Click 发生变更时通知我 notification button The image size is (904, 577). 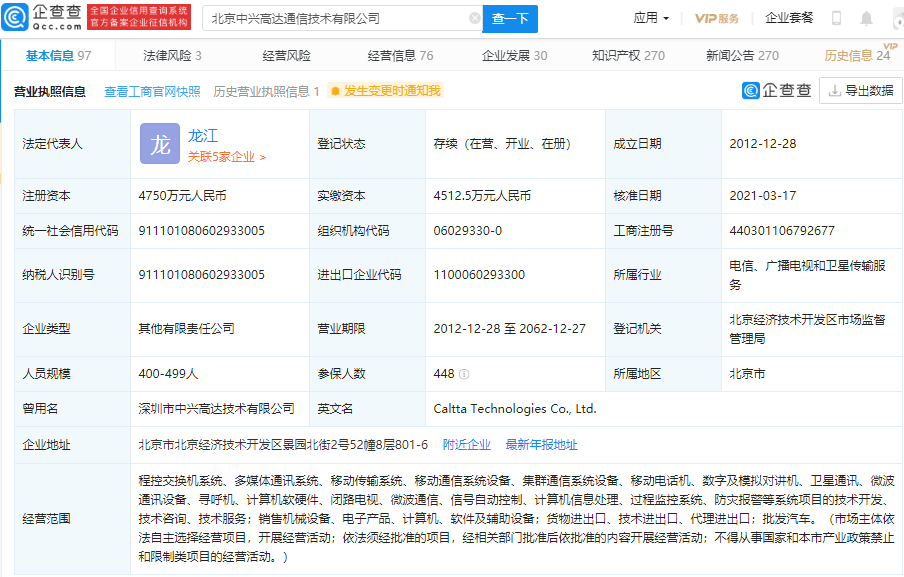tap(386, 91)
